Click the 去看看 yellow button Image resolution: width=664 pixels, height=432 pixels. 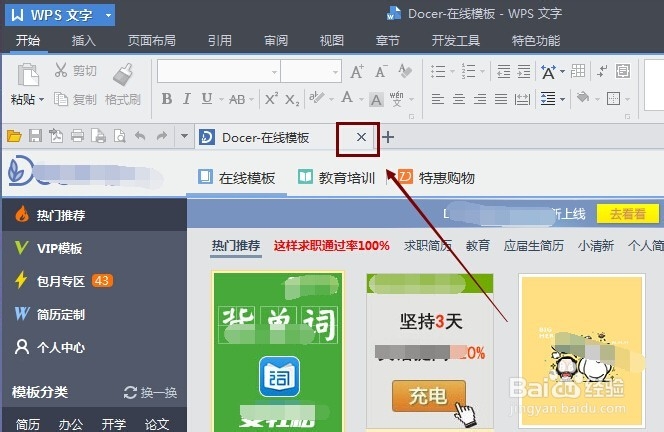[628, 214]
